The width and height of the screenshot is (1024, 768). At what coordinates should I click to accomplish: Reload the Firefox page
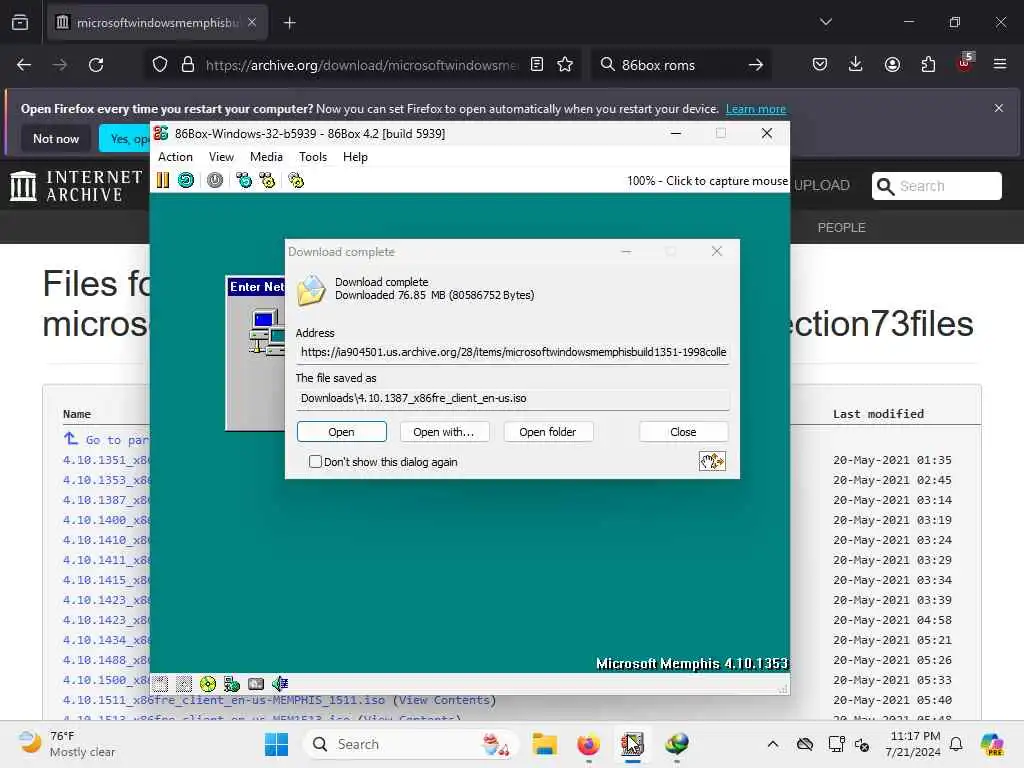[96, 65]
